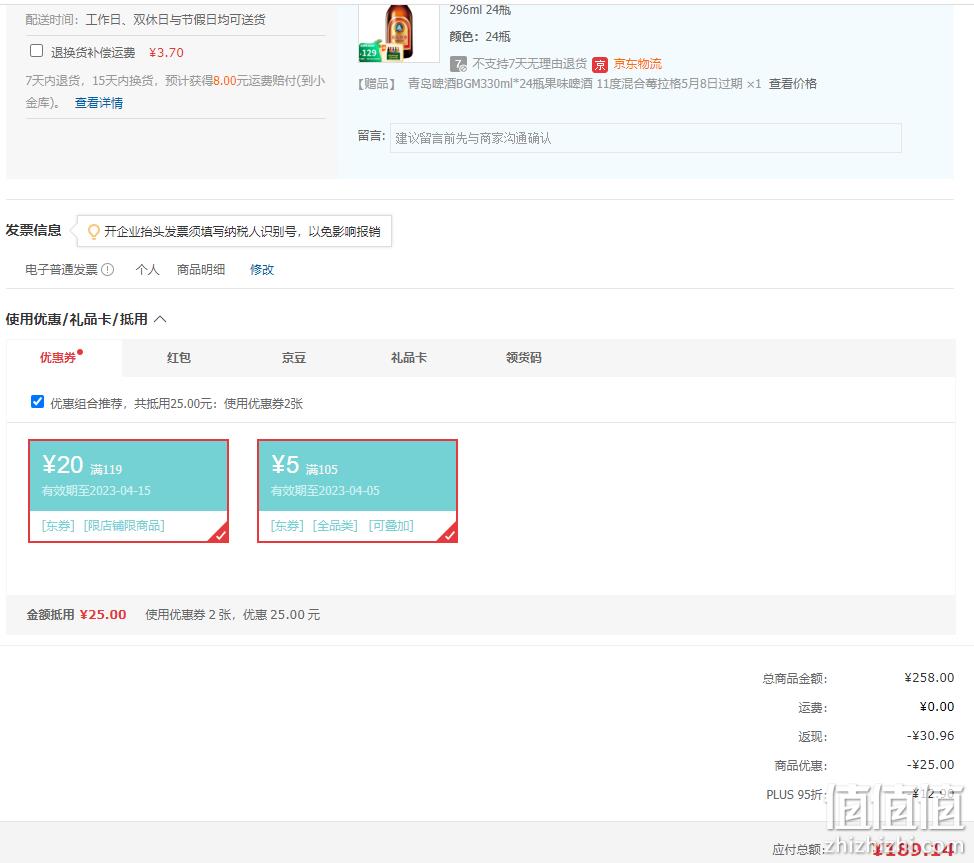
Task: Click the 返现 -¥30.96 value
Action: [x=930, y=736]
